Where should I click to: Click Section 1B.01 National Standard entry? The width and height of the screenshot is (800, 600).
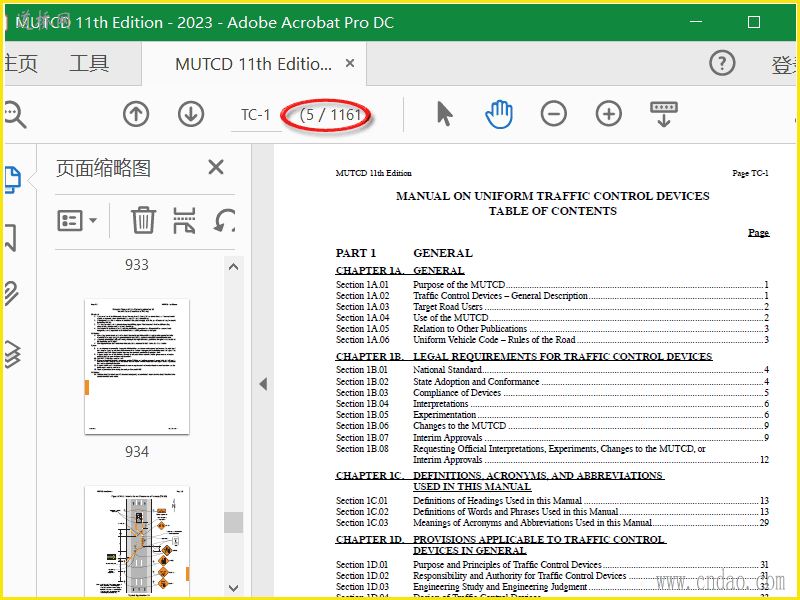[552, 369]
